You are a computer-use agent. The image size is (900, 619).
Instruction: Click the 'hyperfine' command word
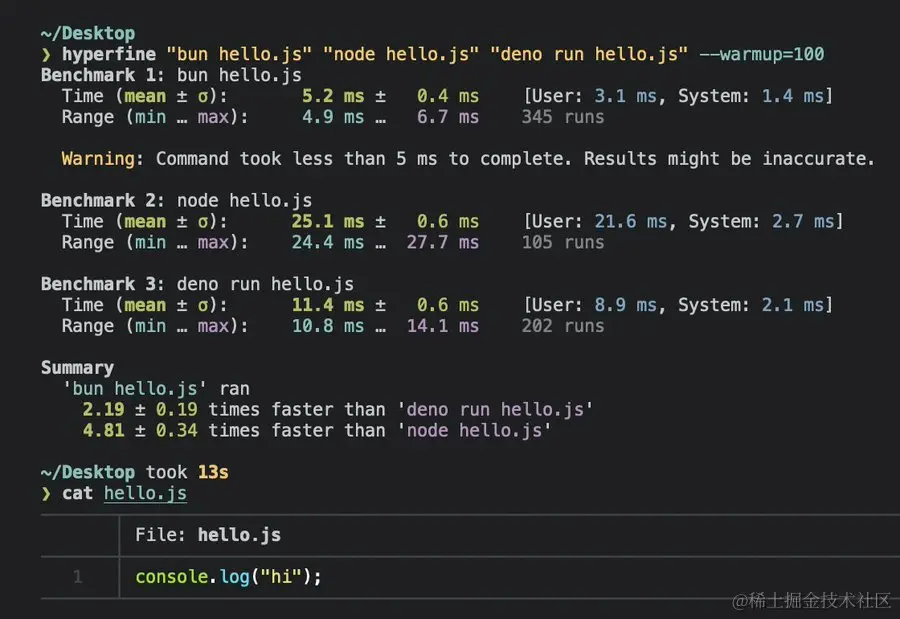(x=109, y=54)
